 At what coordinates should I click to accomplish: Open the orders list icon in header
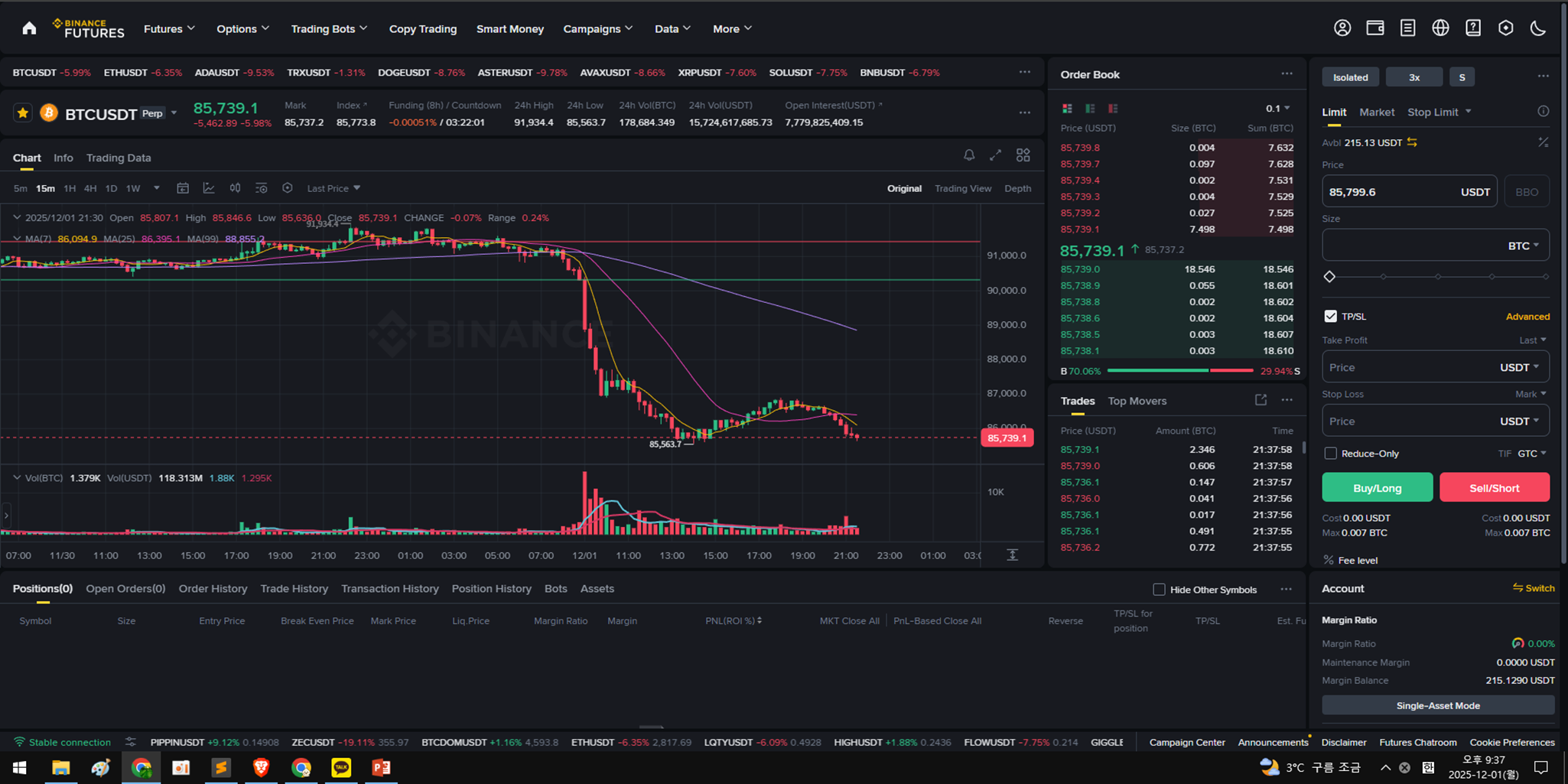[1407, 28]
